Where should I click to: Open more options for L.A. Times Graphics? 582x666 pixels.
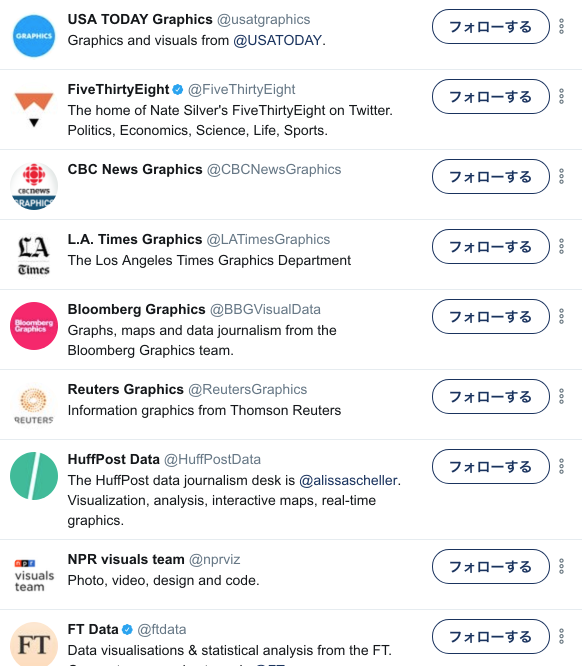562,246
